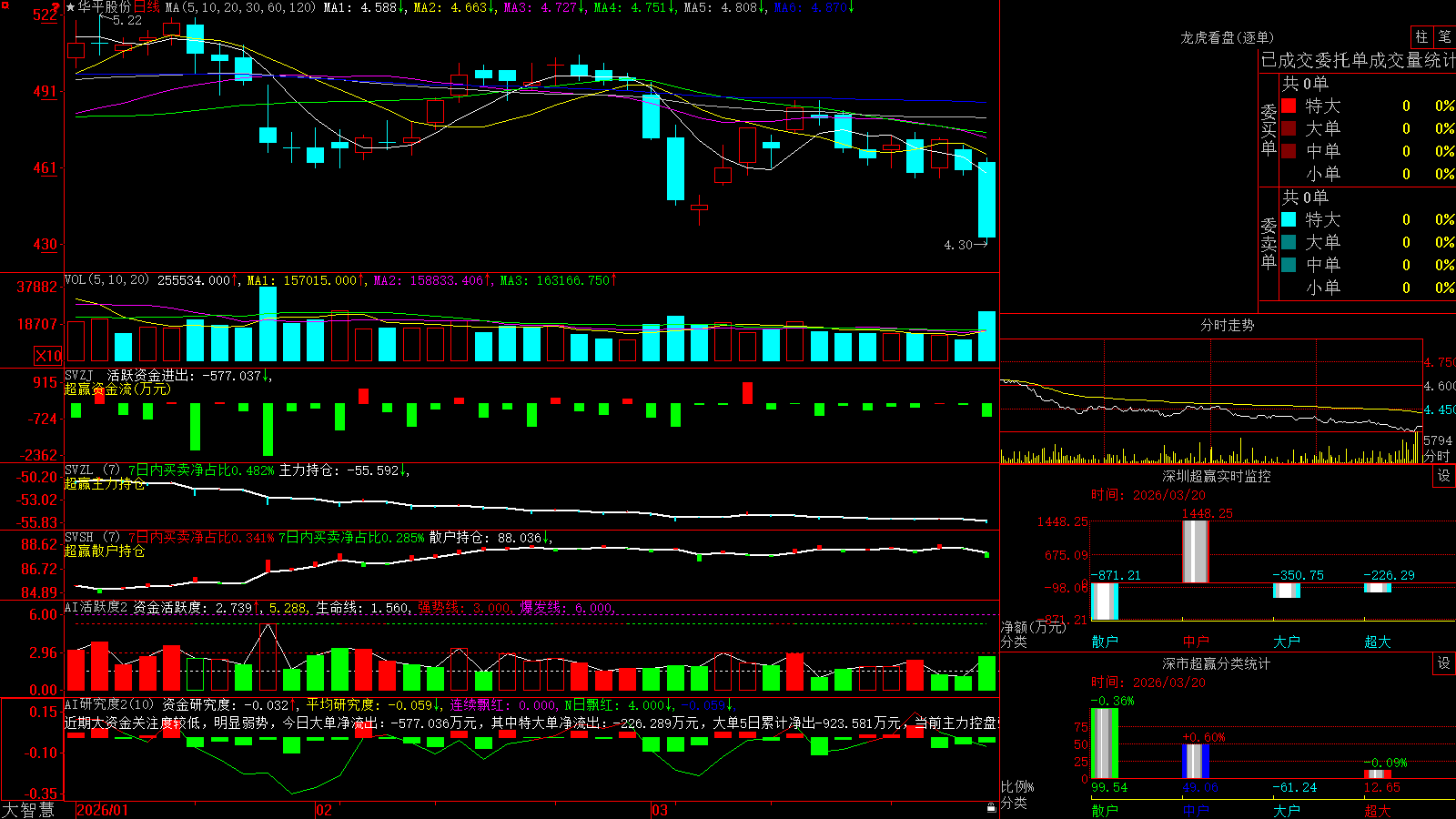The height and width of the screenshot is (819, 1456).
Task: Click the red 特大 buy-order color swatch
Action: [x=1289, y=106]
